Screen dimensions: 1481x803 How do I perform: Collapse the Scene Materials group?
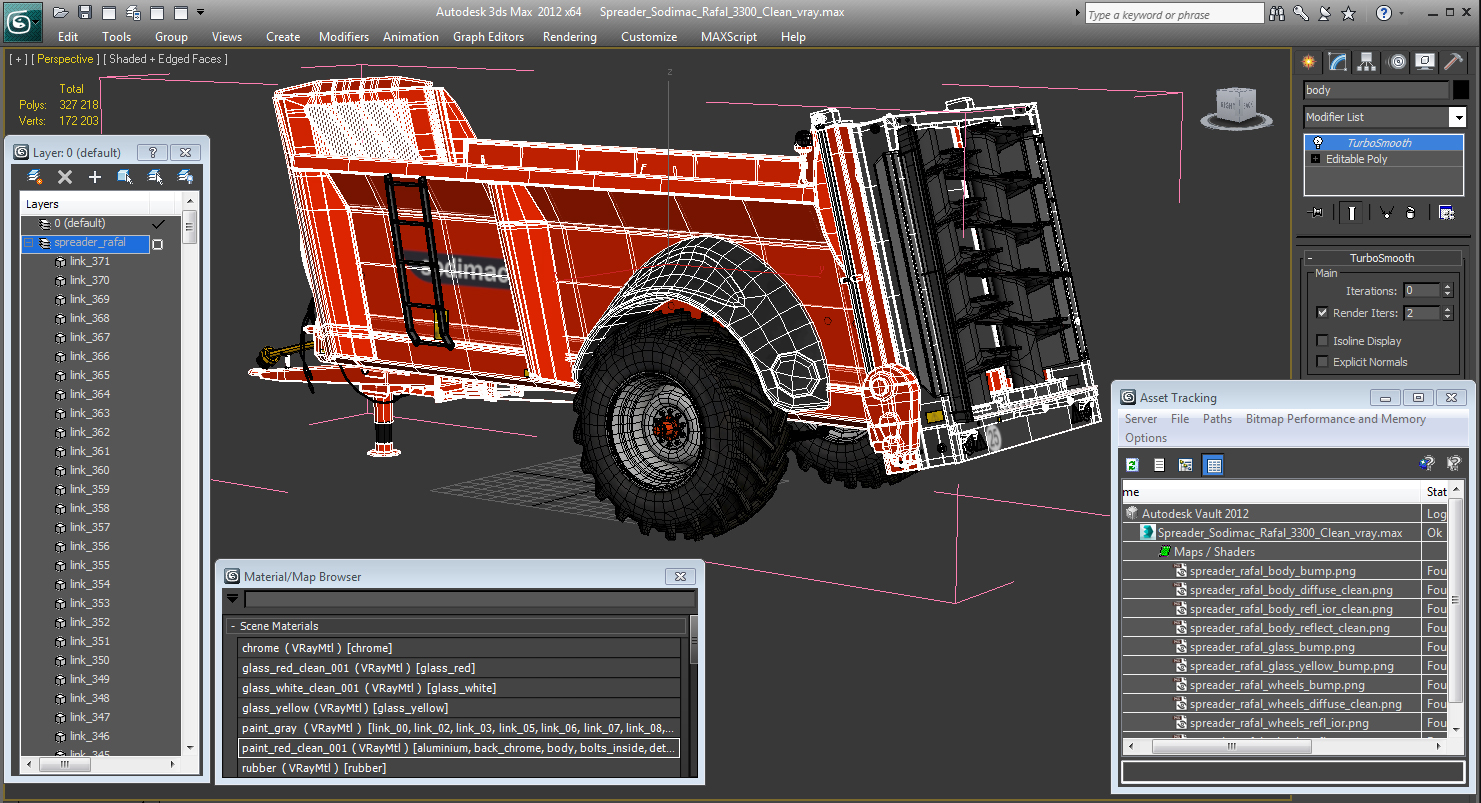233,626
